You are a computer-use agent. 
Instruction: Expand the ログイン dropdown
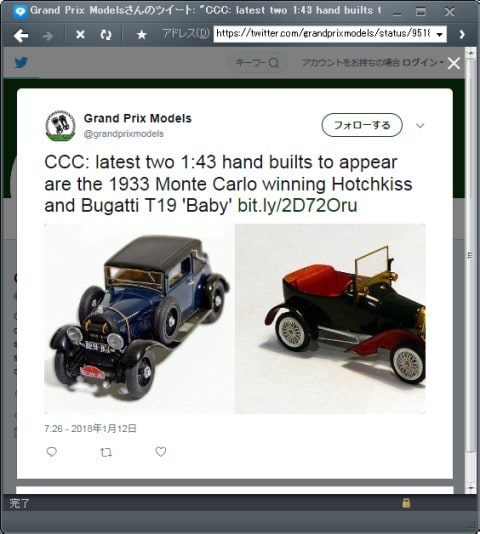(x=423, y=63)
